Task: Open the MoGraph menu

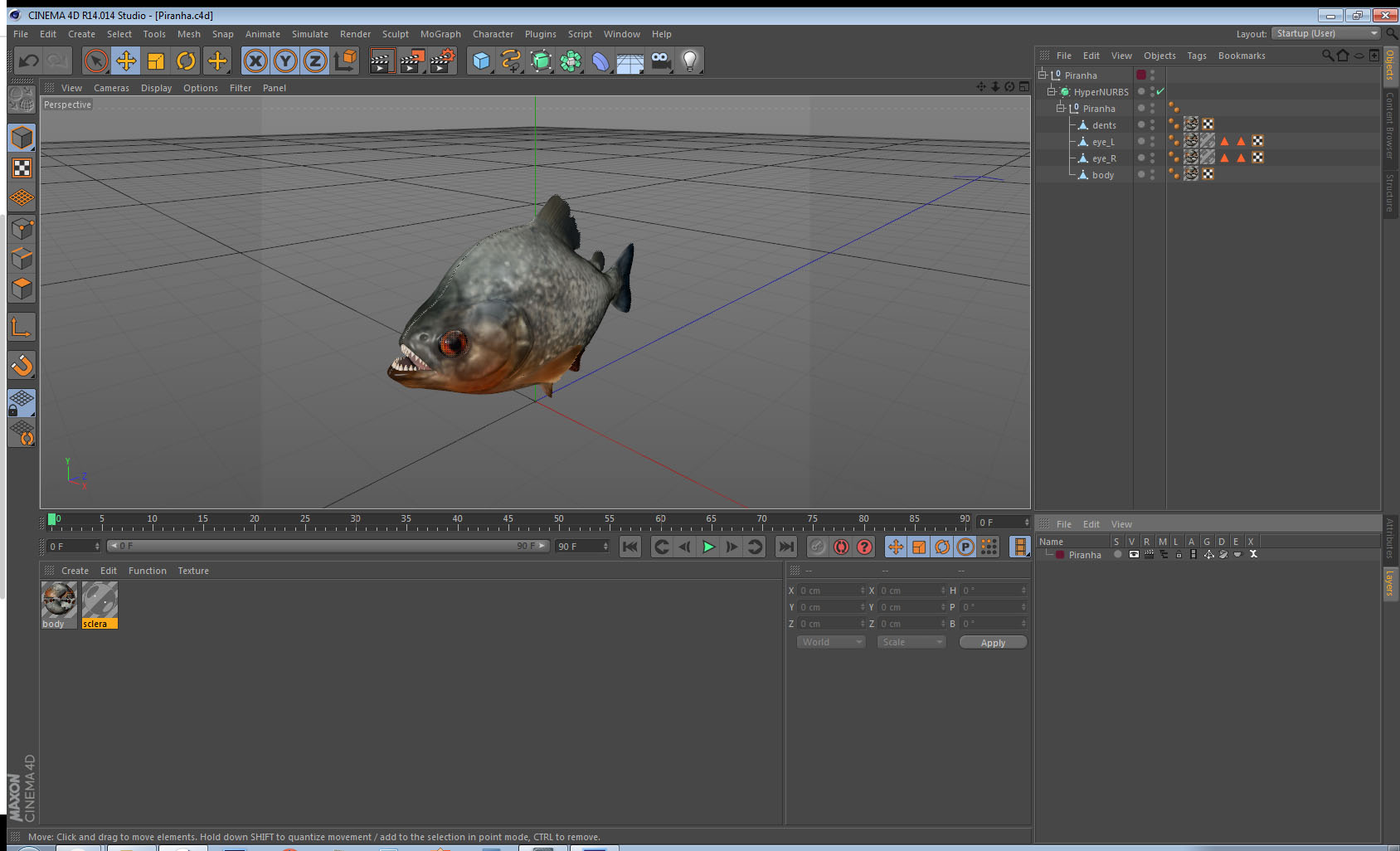Action: (x=440, y=34)
